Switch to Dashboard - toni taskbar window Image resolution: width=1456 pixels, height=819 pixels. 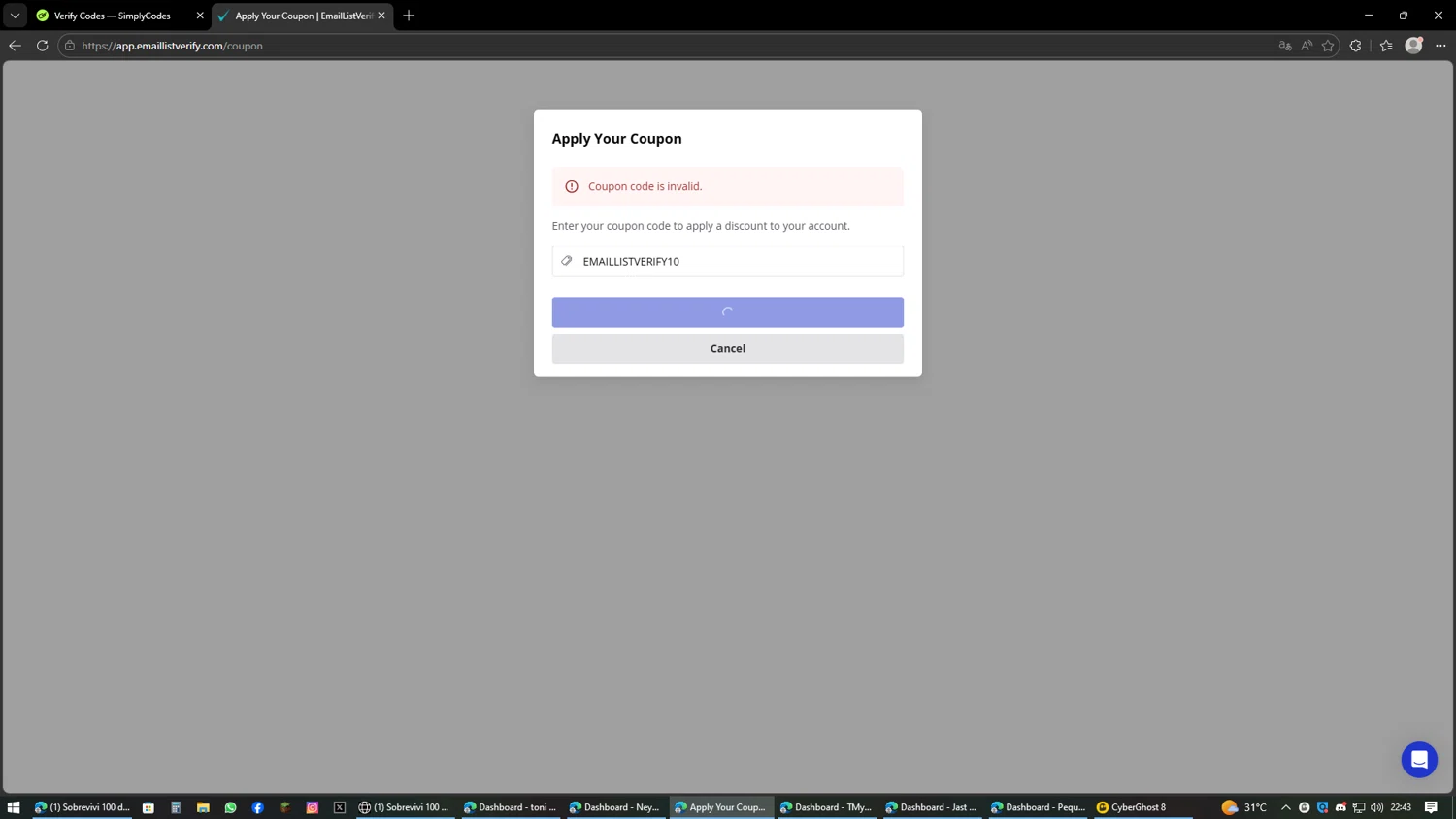[511, 807]
